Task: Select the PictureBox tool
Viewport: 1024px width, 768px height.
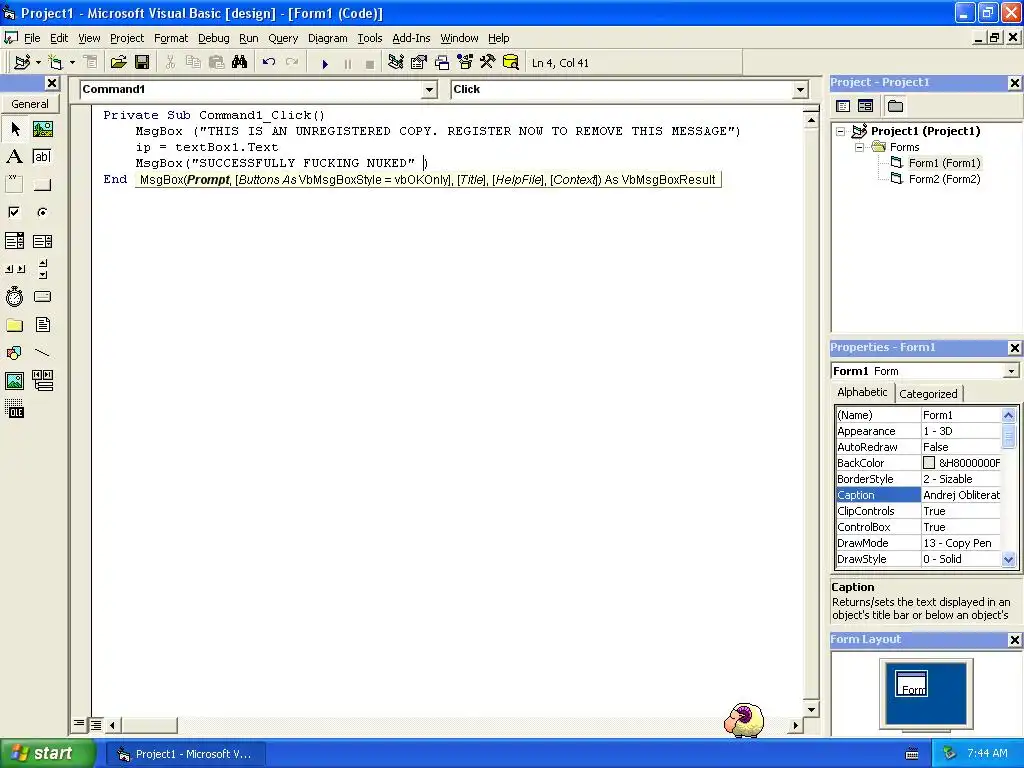Action: coord(42,129)
